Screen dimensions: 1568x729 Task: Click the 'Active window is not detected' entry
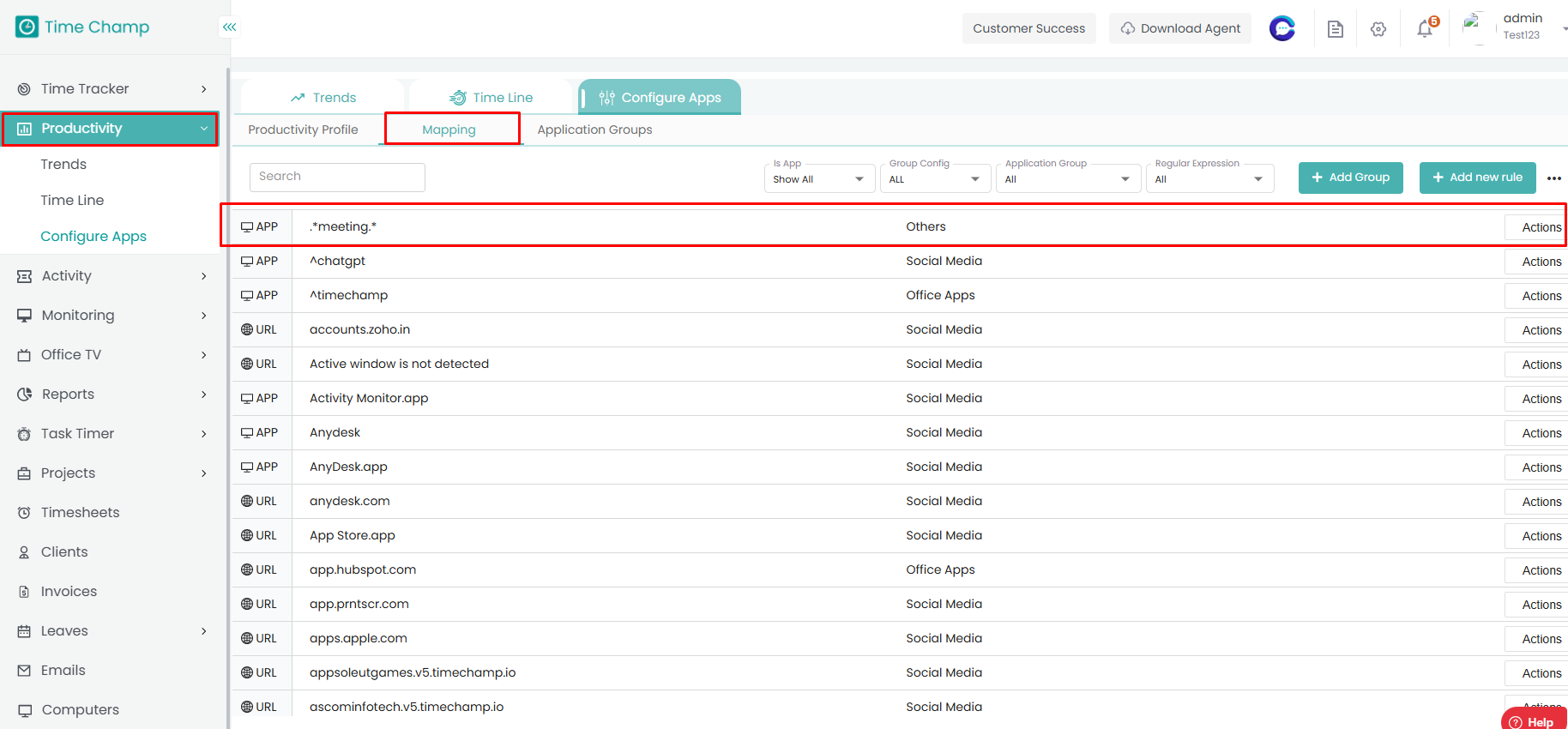[x=399, y=364]
